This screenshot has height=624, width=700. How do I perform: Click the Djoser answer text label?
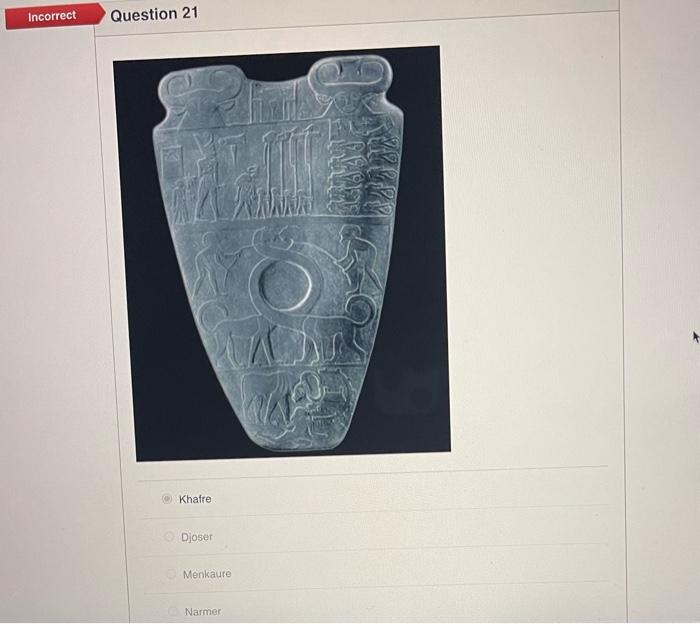[197, 537]
